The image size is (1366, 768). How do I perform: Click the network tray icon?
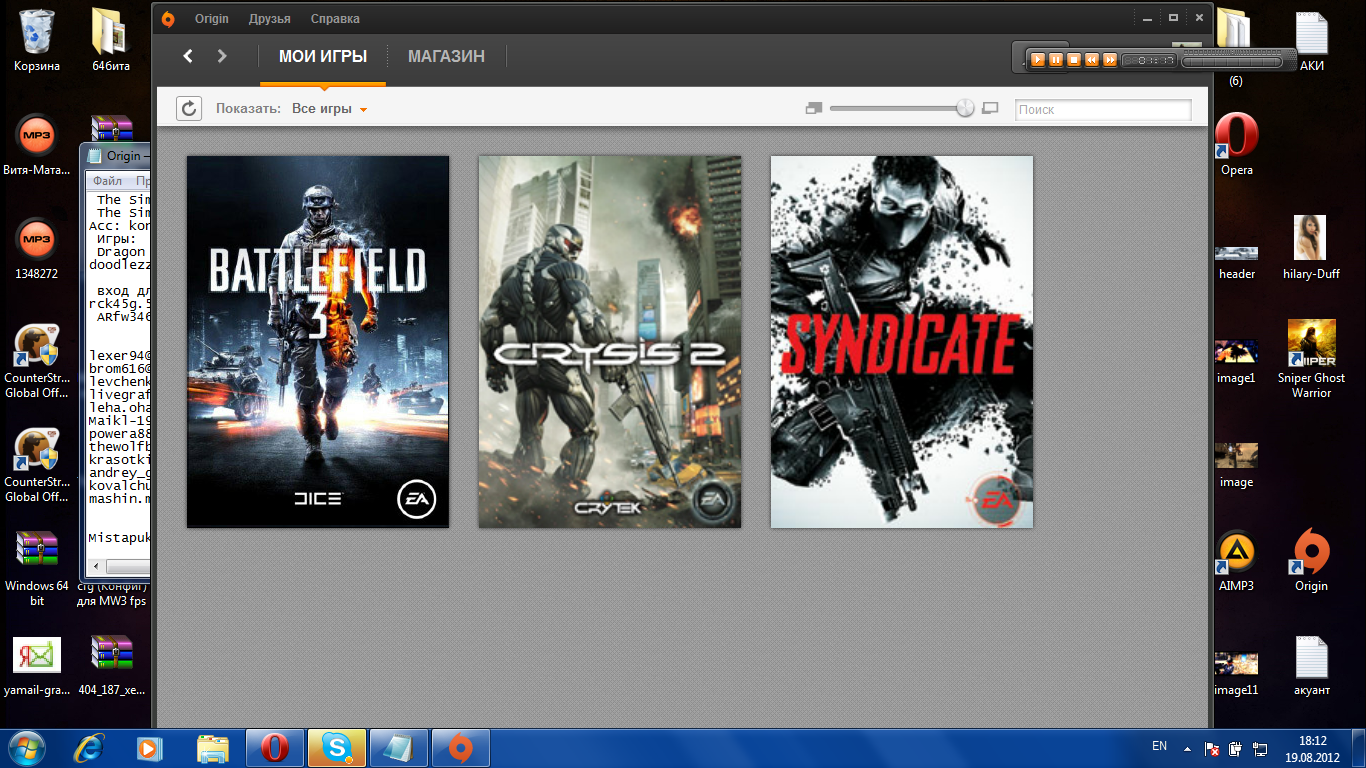click(1258, 748)
